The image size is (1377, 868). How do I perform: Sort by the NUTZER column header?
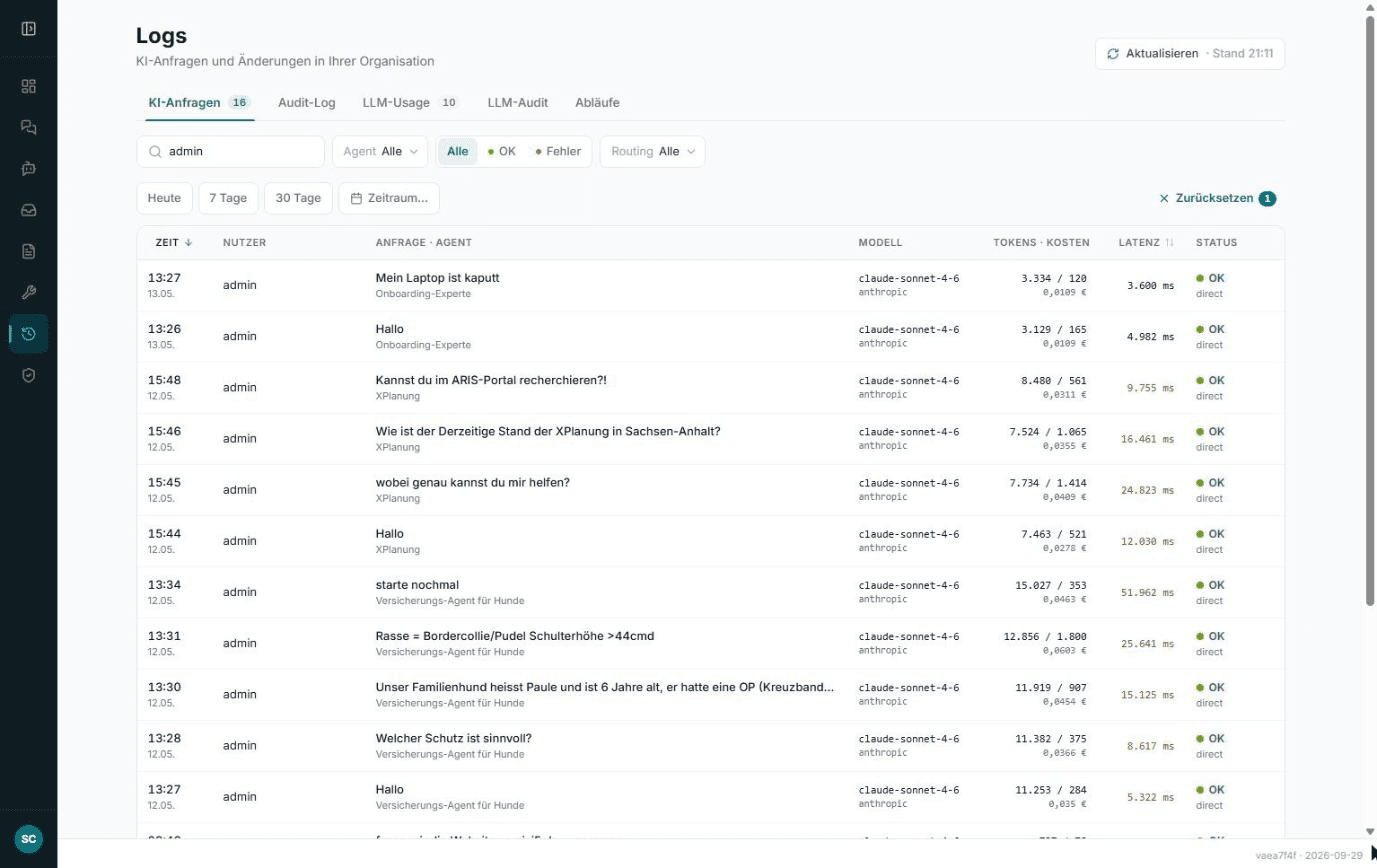click(x=244, y=242)
